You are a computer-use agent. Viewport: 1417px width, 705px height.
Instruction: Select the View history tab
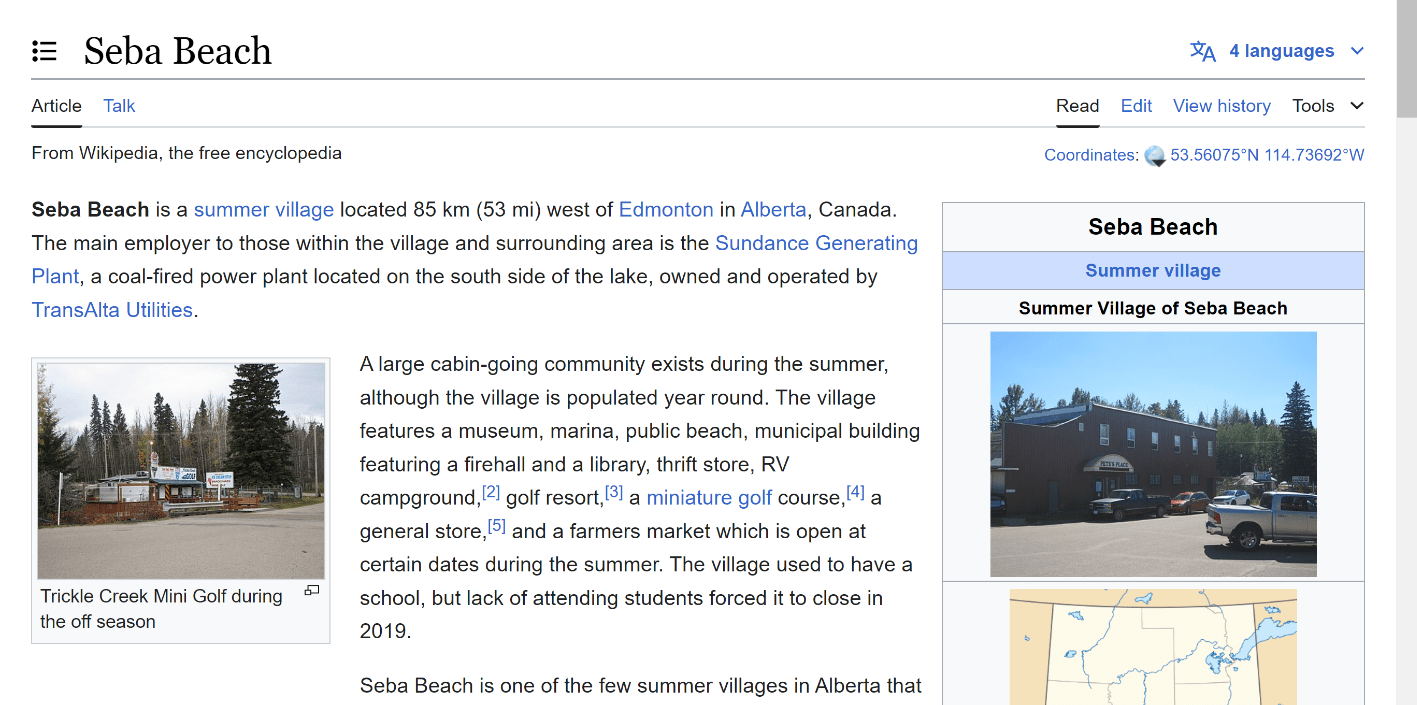(1221, 106)
